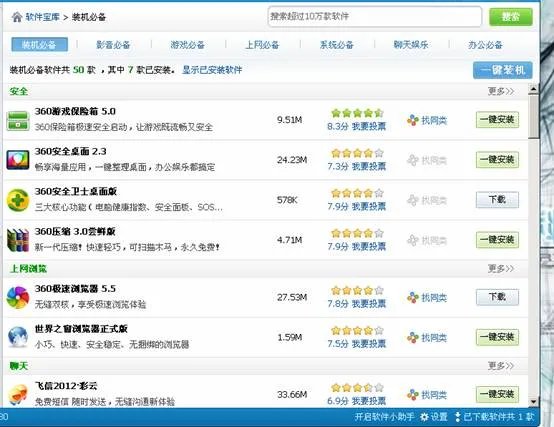Click the download arrow icon in status bar

[458, 417]
